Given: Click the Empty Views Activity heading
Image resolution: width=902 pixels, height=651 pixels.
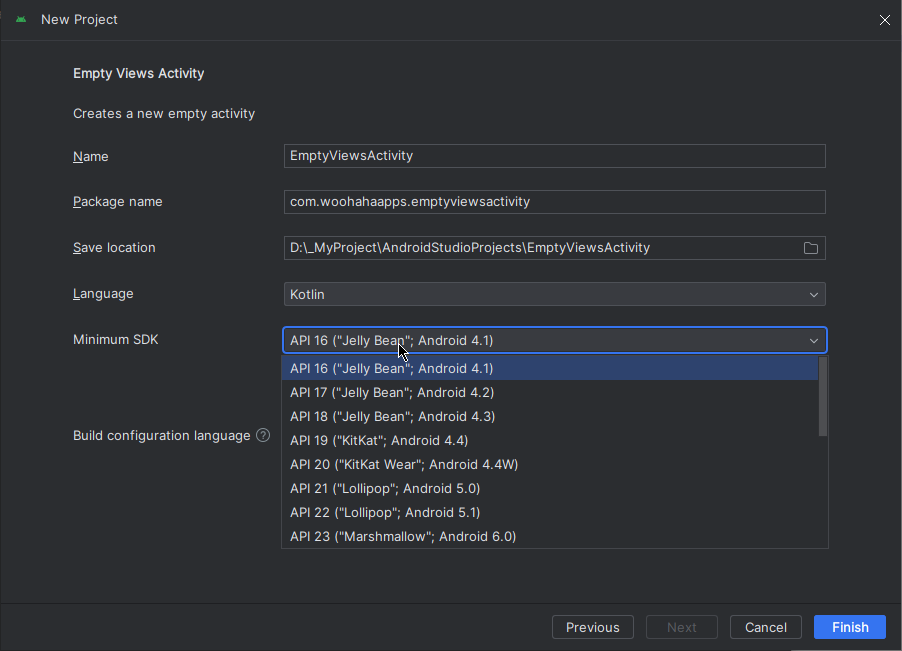Looking at the screenshot, I should coord(139,74).
